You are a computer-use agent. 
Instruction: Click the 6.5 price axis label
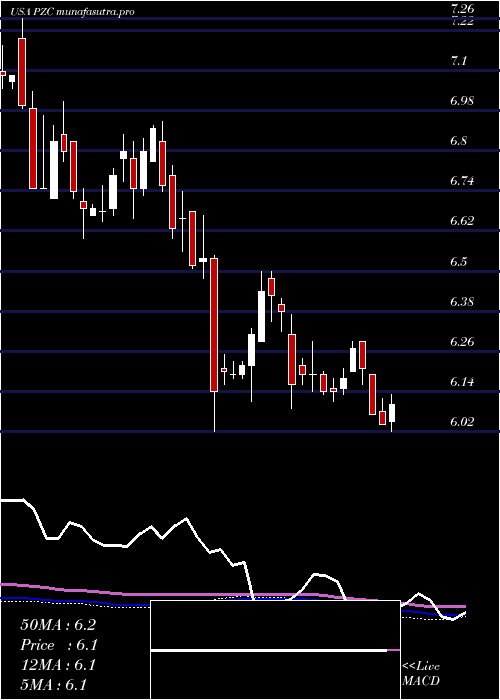click(458, 262)
